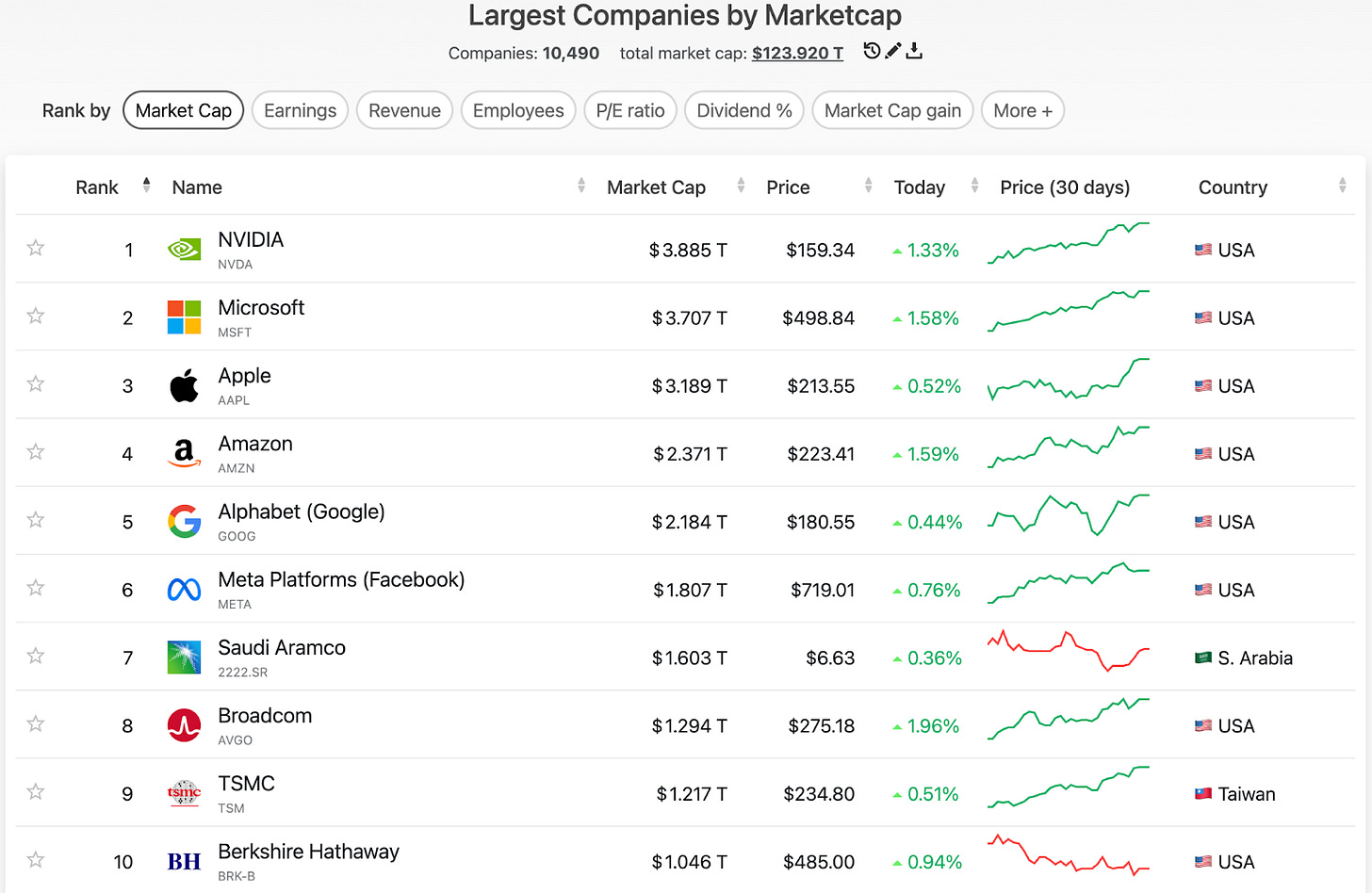Image resolution: width=1372 pixels, height=893 pixels.
Task: Sort table by the Country column arrows
Action: (1342, 187)
